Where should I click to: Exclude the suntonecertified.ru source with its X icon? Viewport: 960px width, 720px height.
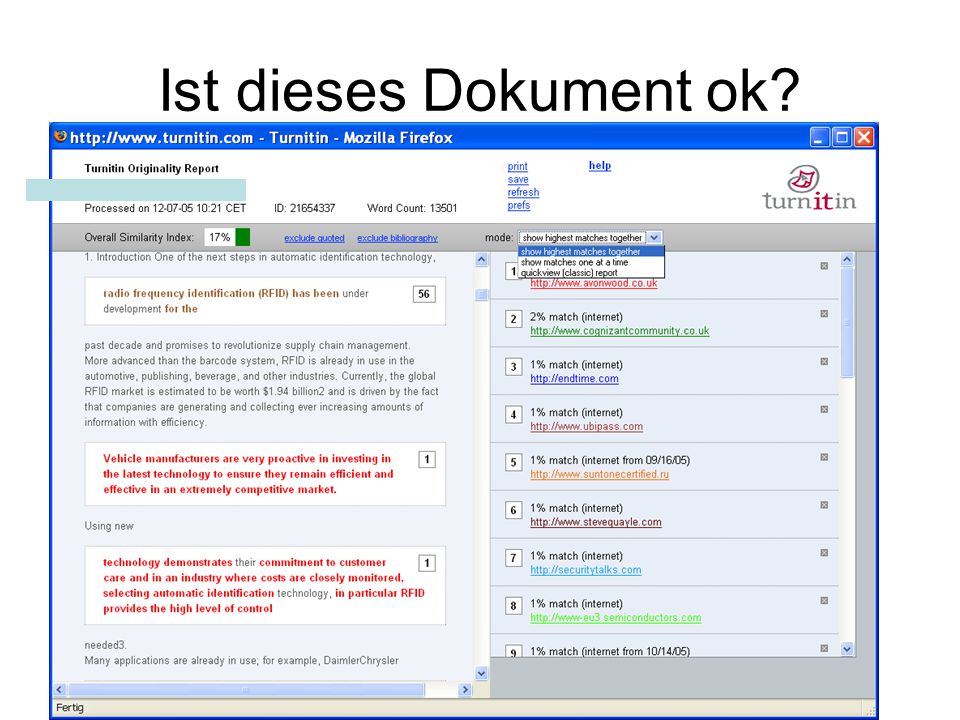(x=824, y=457)
